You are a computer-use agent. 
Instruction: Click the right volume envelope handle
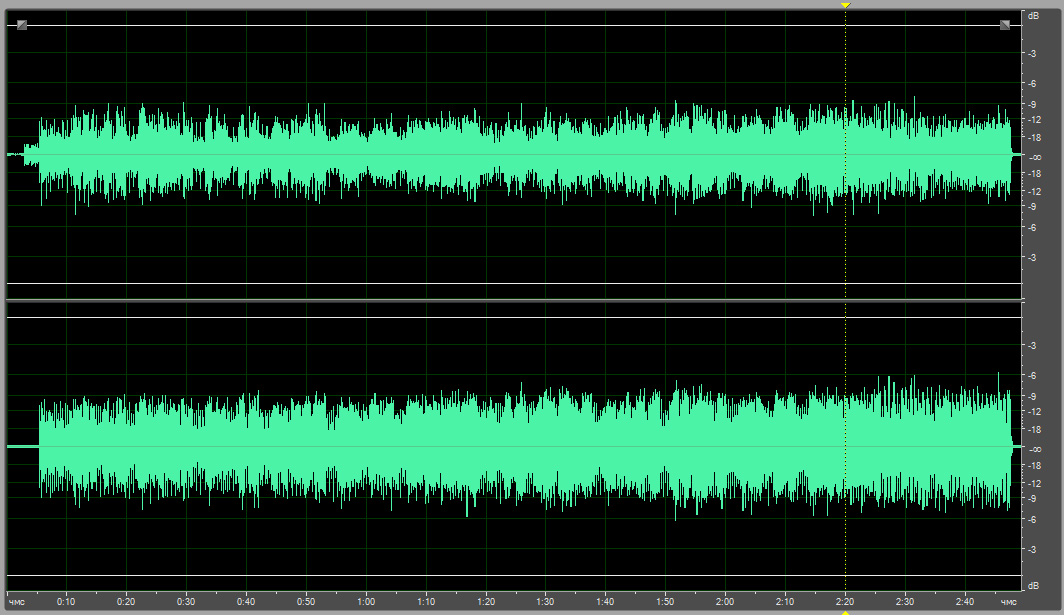click(1005, 25)
